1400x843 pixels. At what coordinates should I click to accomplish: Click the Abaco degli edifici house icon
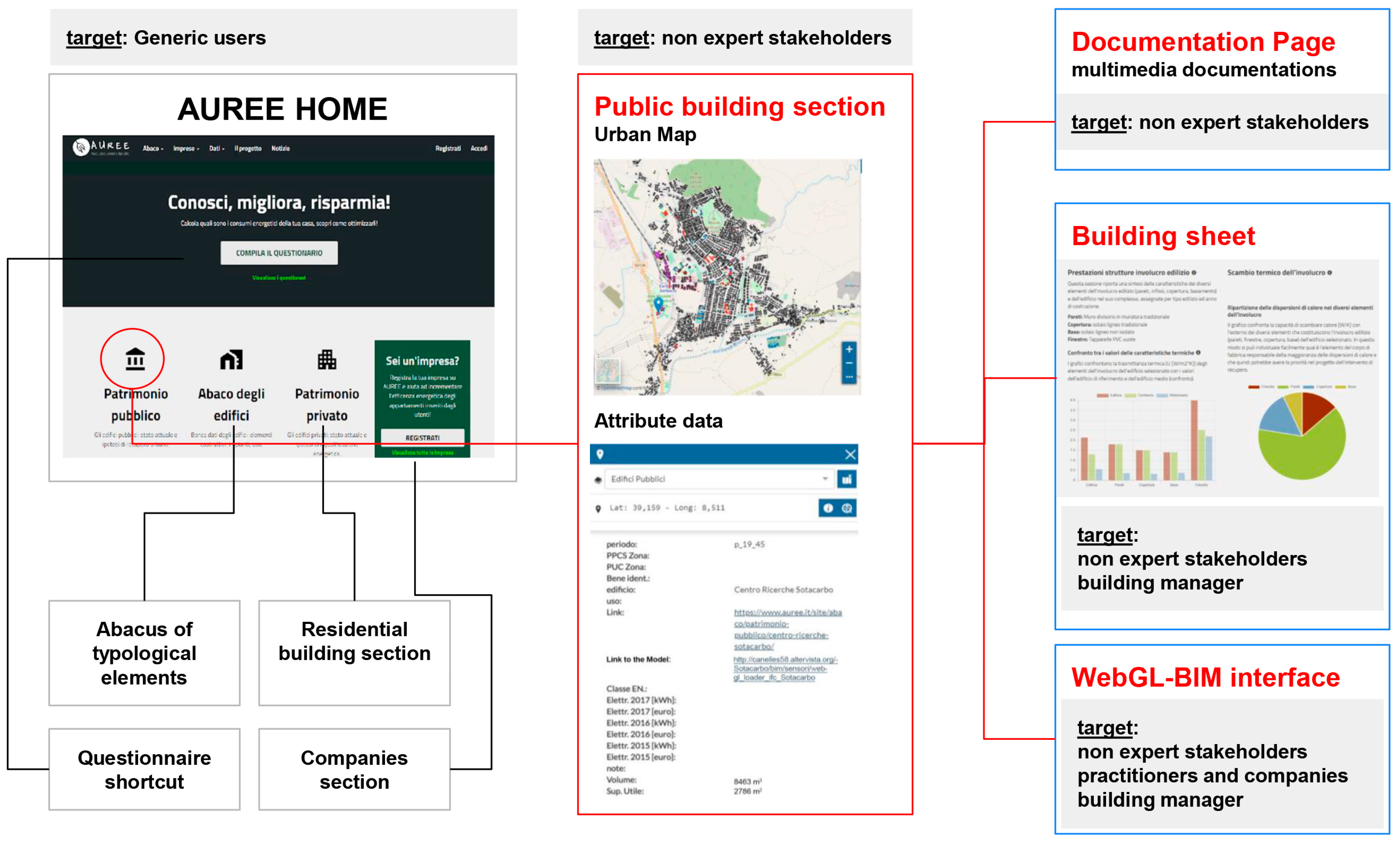tap(231, 360)
